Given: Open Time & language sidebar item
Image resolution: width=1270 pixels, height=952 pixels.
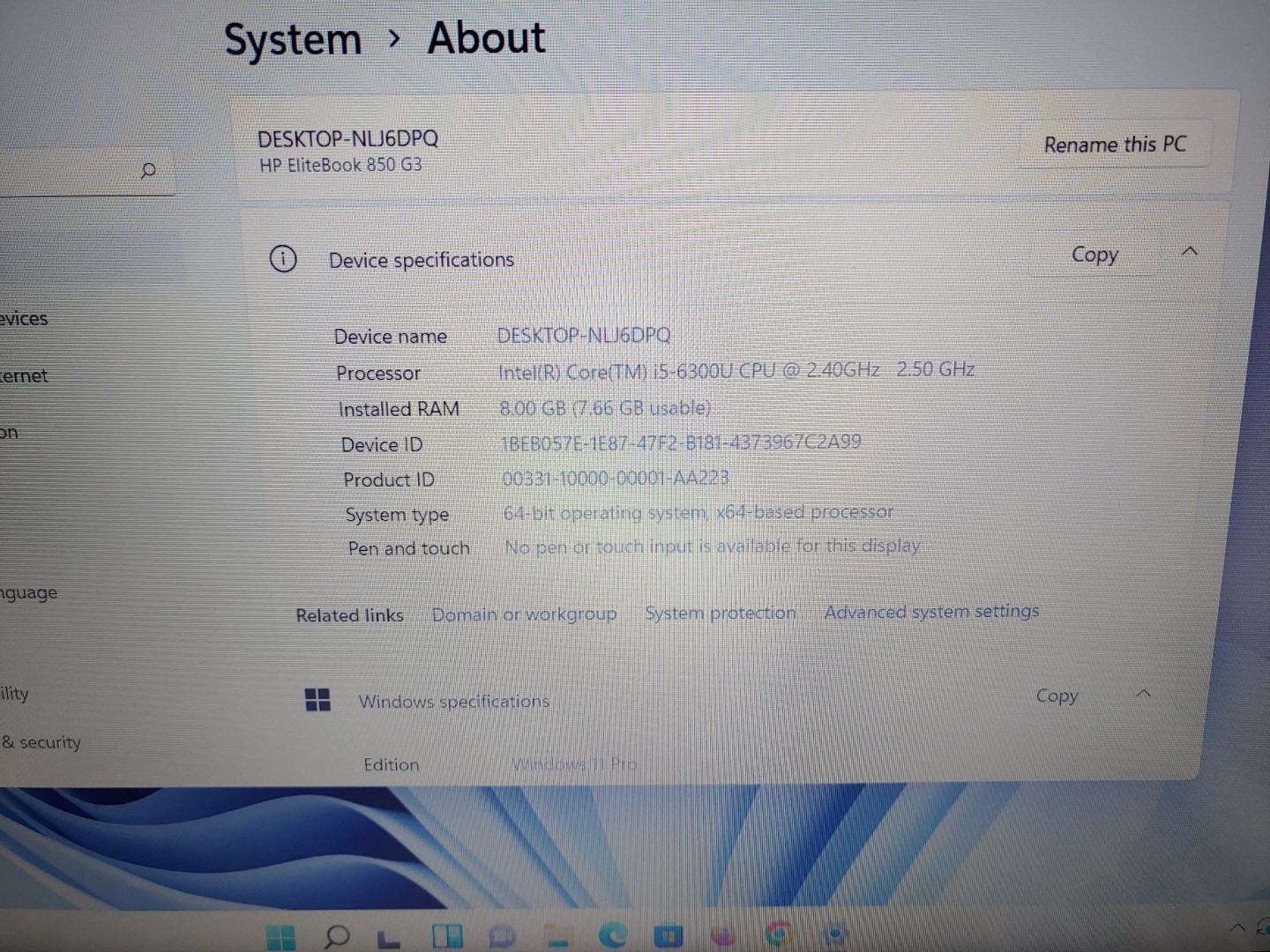Looking at the screenshot, I should pos(28,592).
